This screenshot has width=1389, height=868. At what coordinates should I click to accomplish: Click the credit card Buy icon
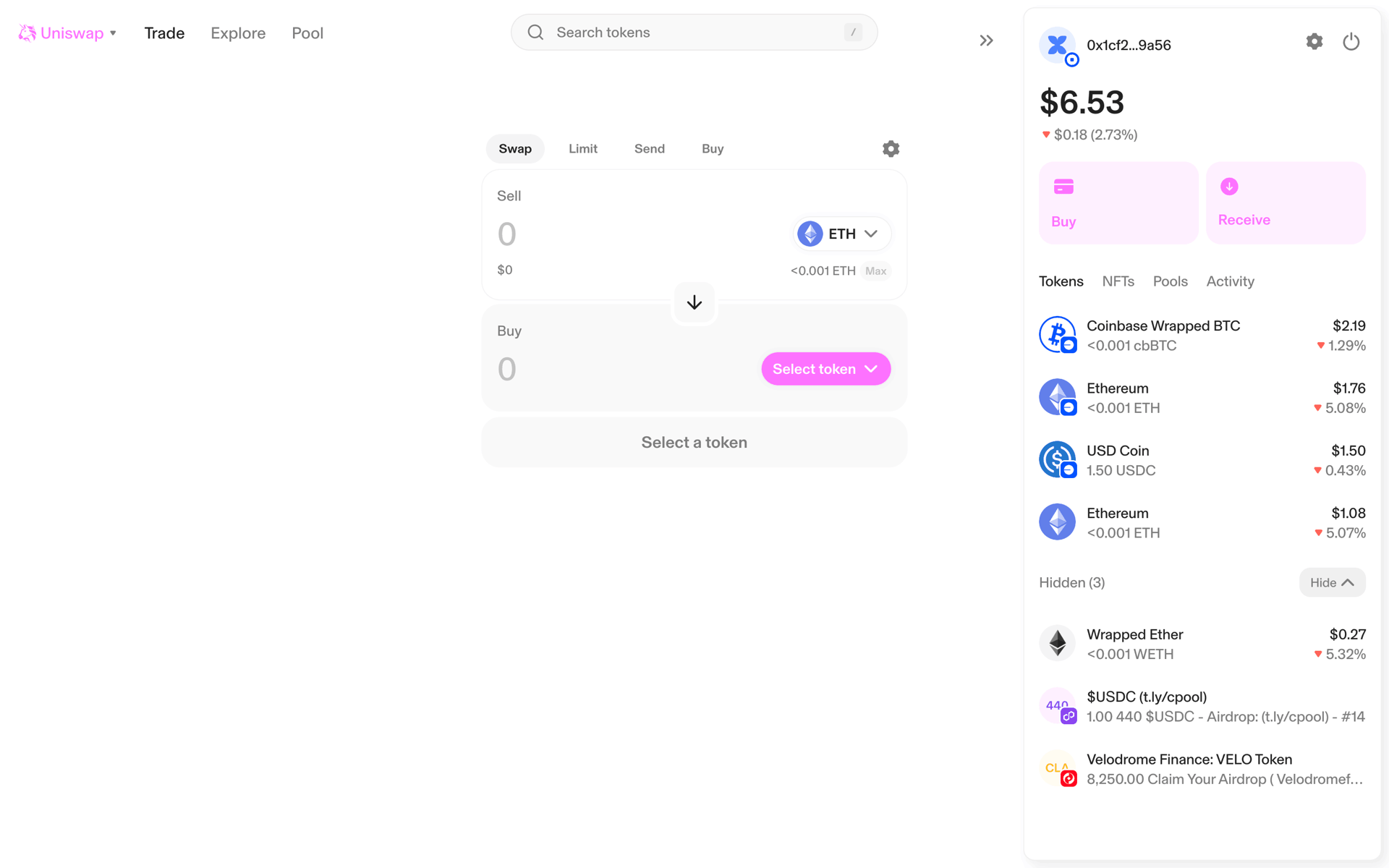point(1063,187)
